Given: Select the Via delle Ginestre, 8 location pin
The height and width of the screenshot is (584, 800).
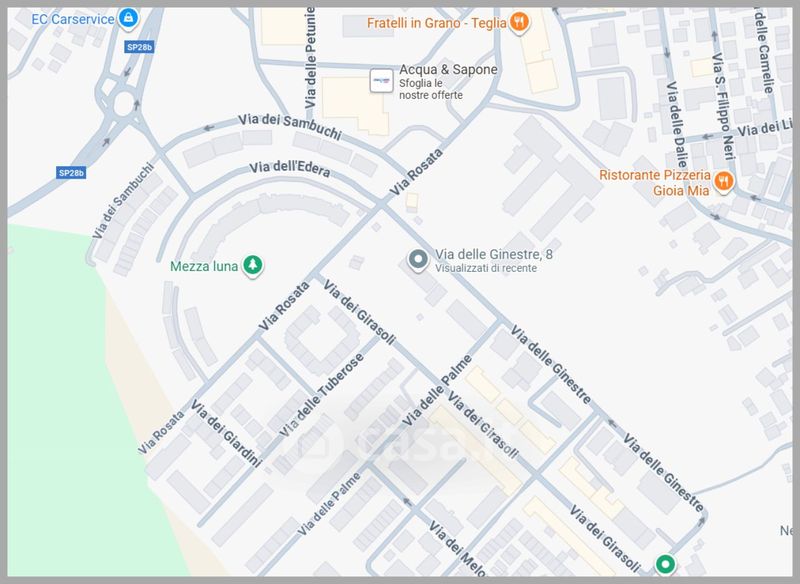Looking at the screenshot, I should [418, 260].
